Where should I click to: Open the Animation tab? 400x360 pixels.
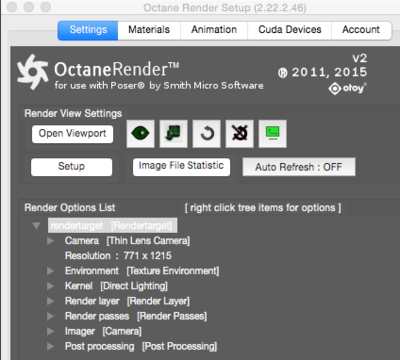point(214,30)
